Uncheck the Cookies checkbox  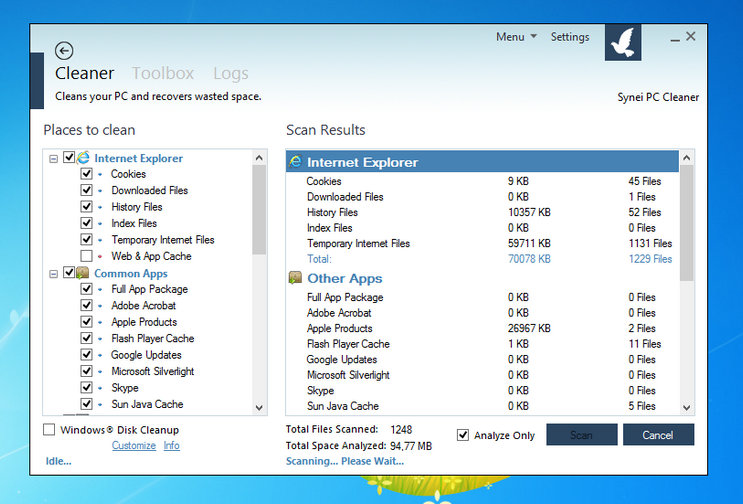86,173
